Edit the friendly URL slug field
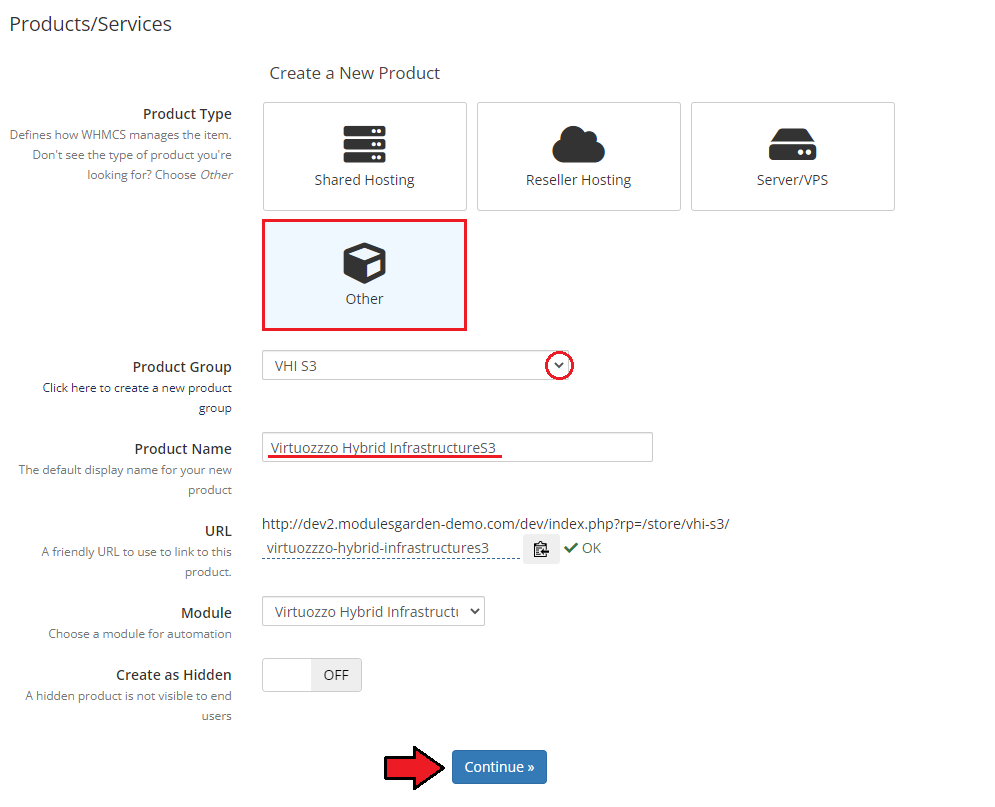The width and height of the screenshot is (995, 807). pos(391,548)
